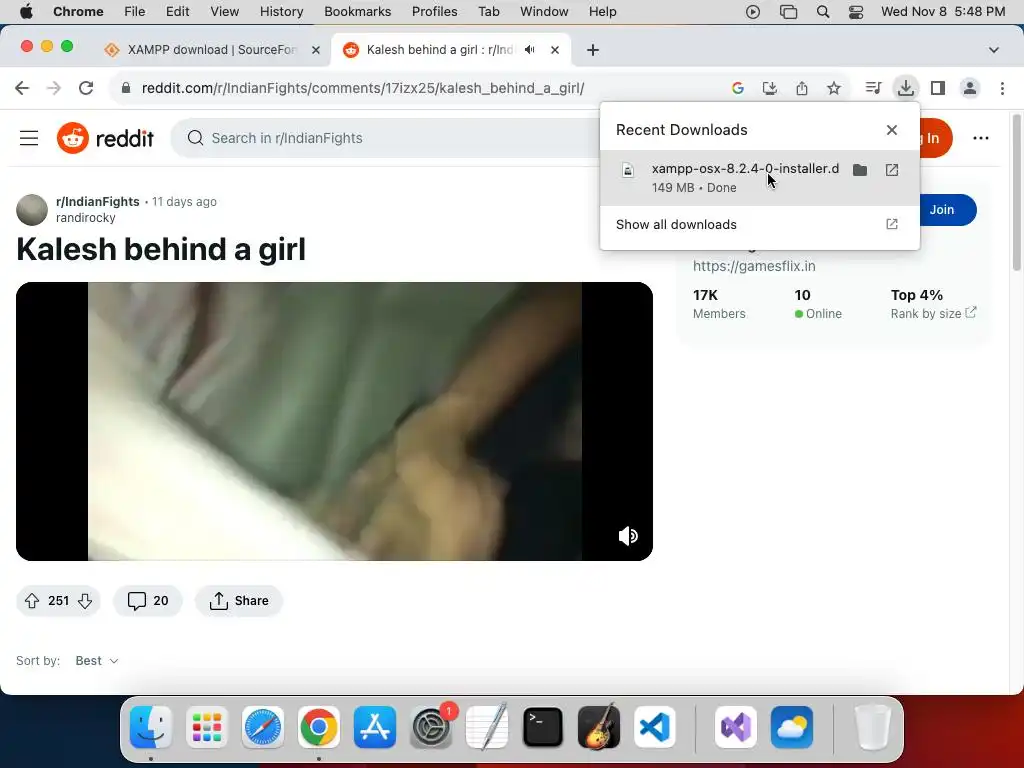The height and width of the screenshot is (768, 1024).
Task: Go forward to next page
Action: click(54, 88)
